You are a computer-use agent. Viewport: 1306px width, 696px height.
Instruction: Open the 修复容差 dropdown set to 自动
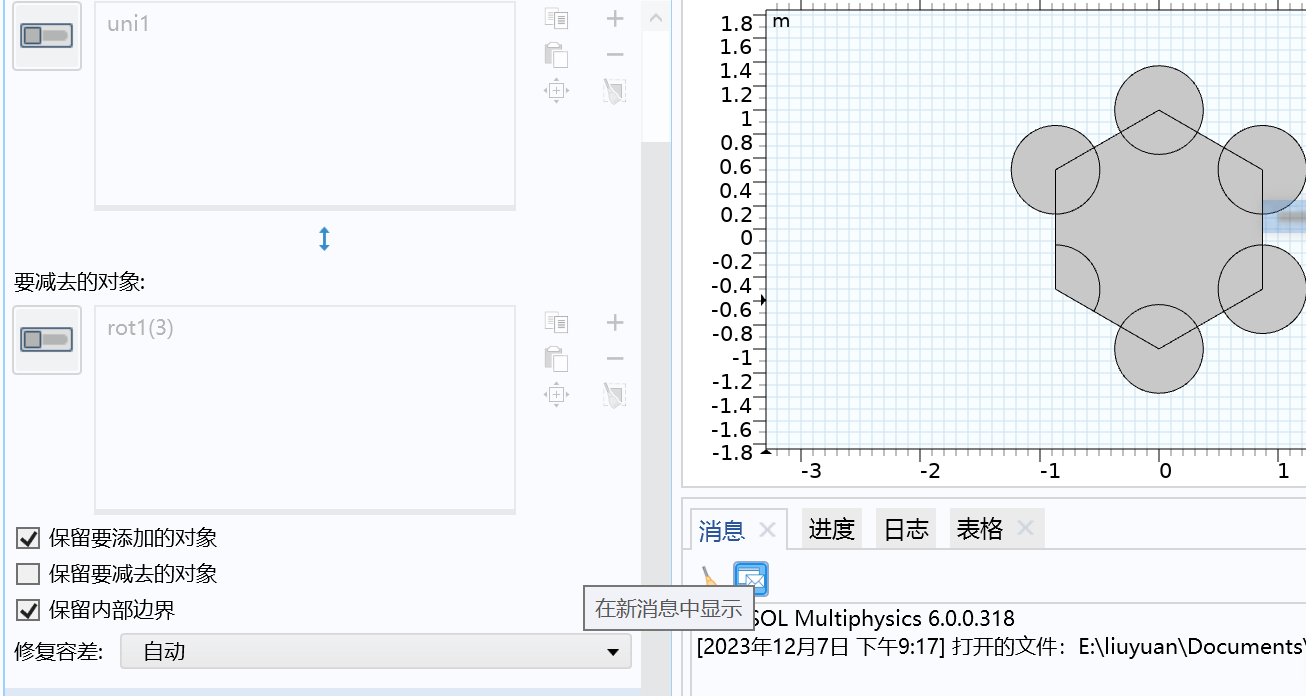coord(376,652)
